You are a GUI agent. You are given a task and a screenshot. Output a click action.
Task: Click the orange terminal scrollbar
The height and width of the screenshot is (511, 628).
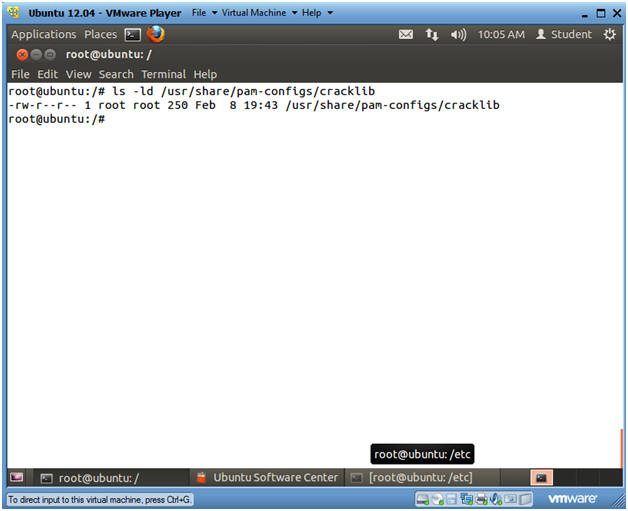pos(621,448)
